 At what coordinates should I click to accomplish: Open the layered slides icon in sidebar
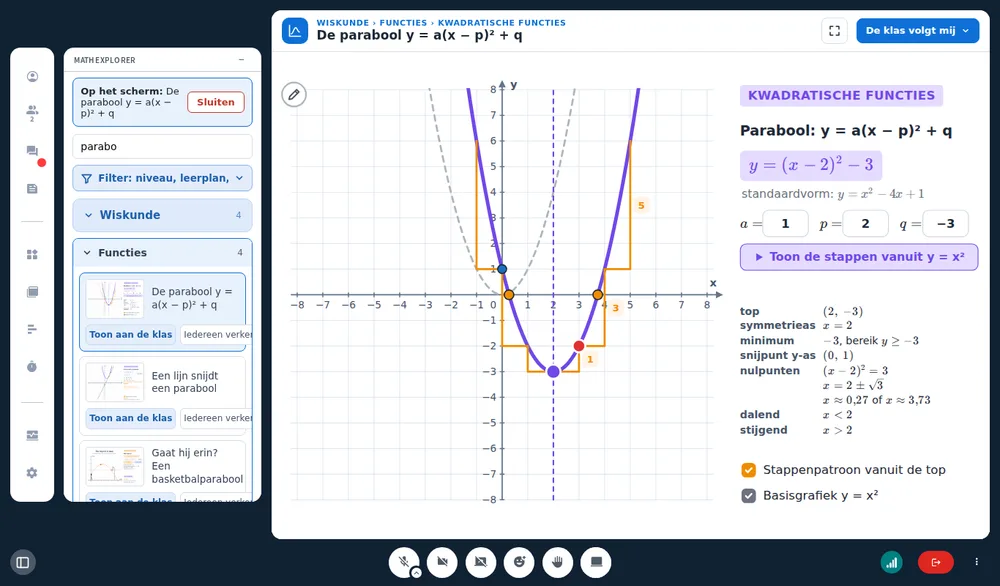32,292
